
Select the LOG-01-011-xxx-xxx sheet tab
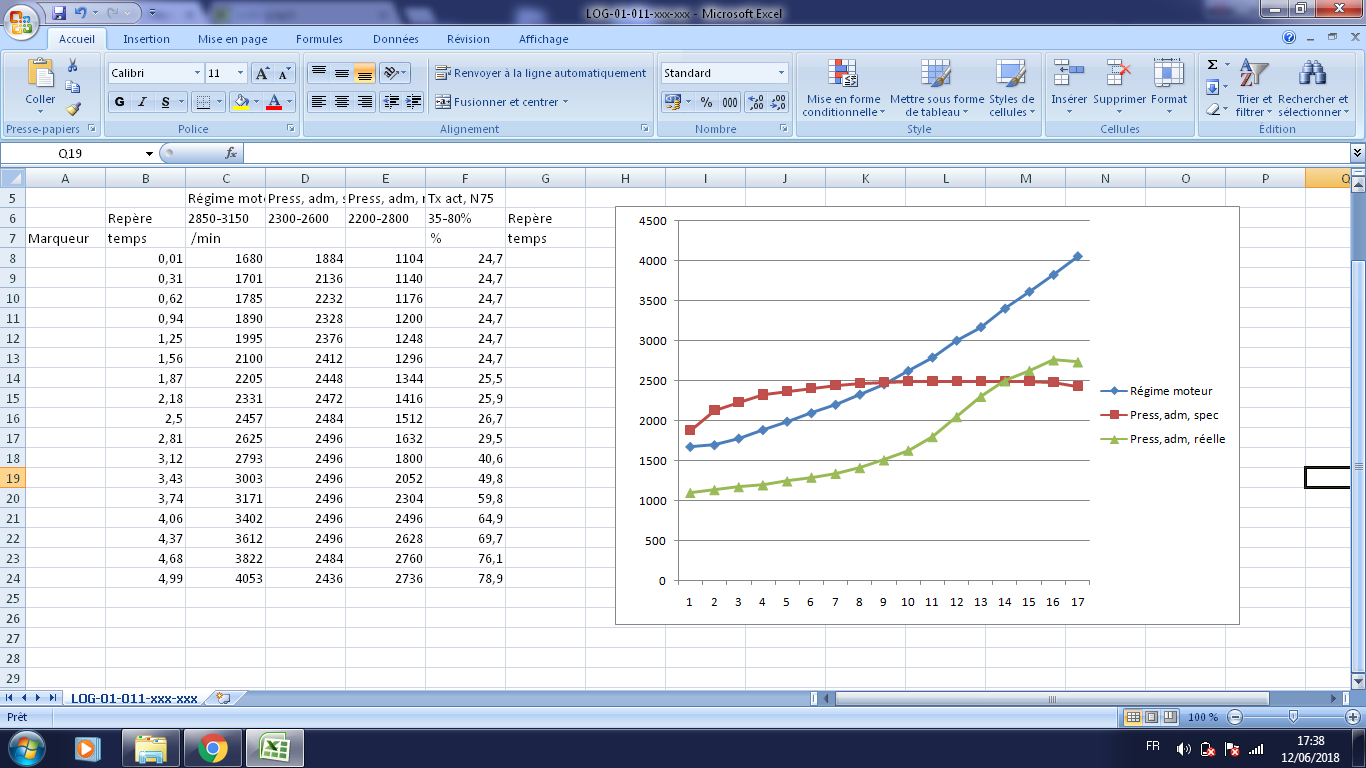[134, 698]
